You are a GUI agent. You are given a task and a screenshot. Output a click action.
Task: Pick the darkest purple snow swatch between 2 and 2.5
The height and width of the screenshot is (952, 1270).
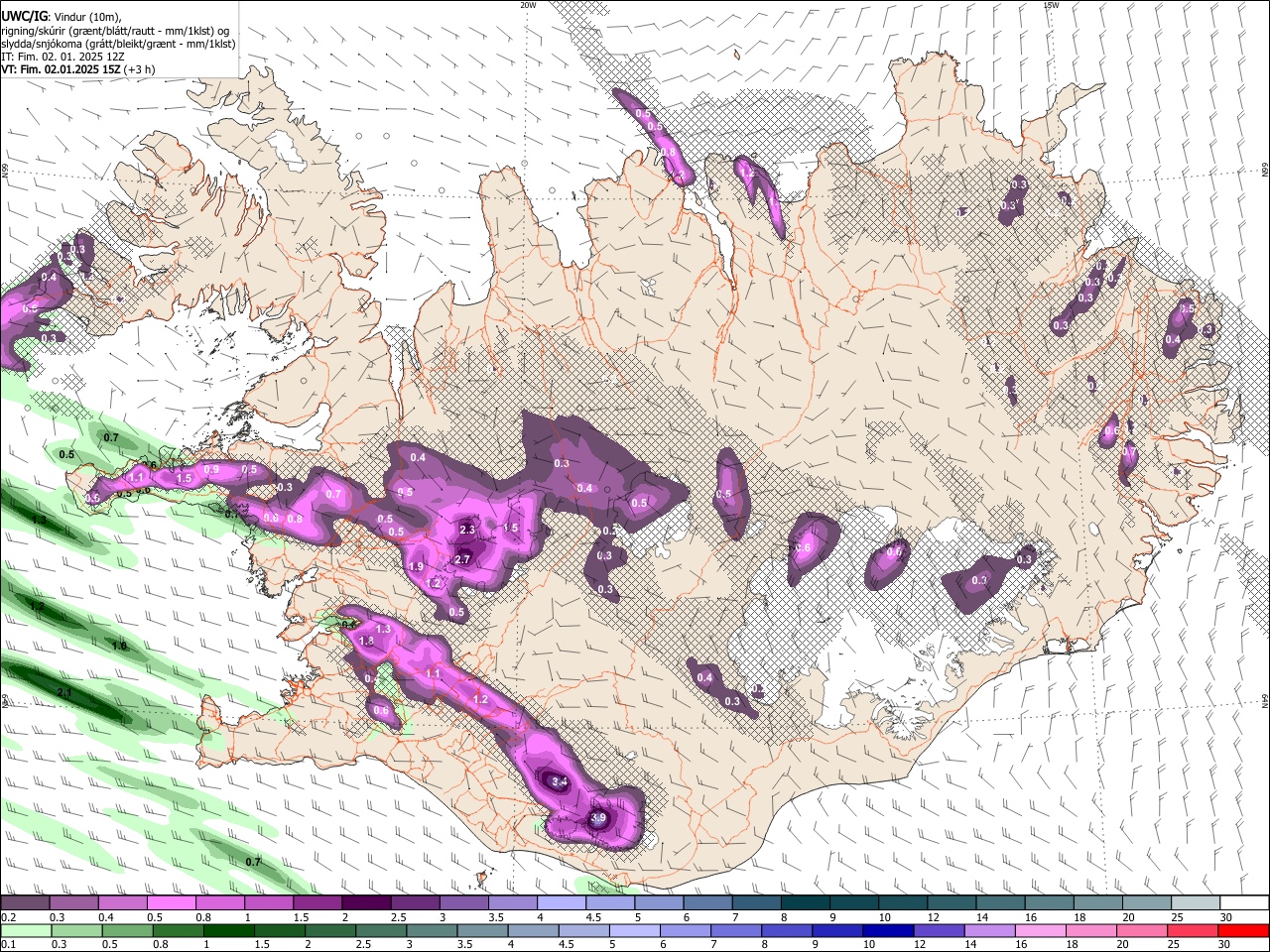click(x=366, y=902)
